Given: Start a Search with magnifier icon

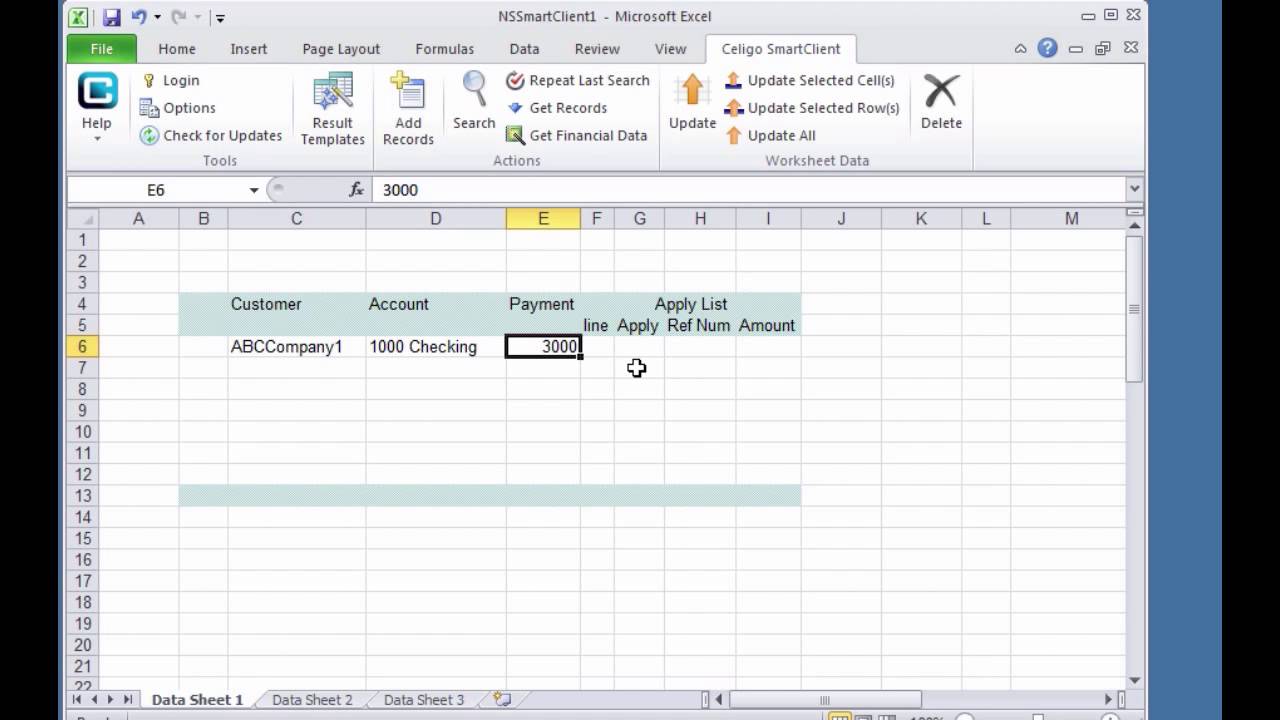Looking at the screenshot, I should [x=474, y=100].
